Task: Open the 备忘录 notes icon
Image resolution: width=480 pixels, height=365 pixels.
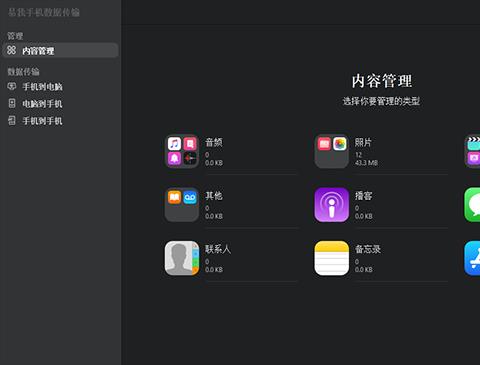Action: point(331,258)
